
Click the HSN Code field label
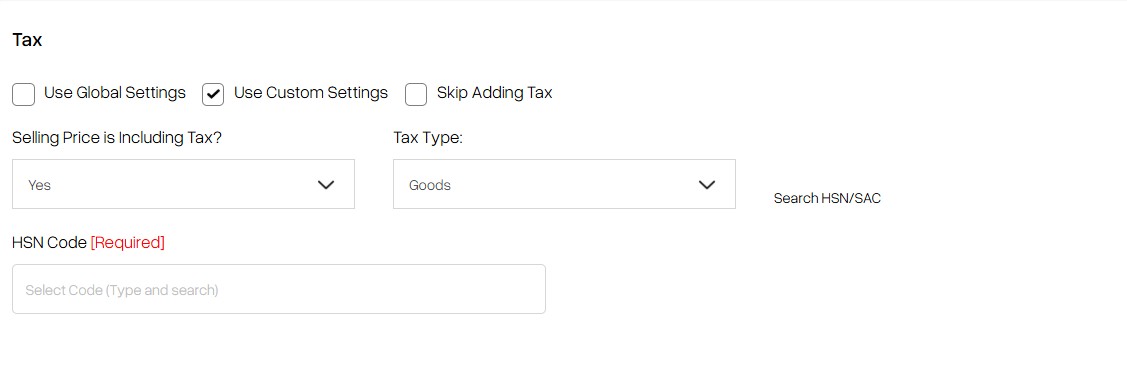[x=50, y=243]
